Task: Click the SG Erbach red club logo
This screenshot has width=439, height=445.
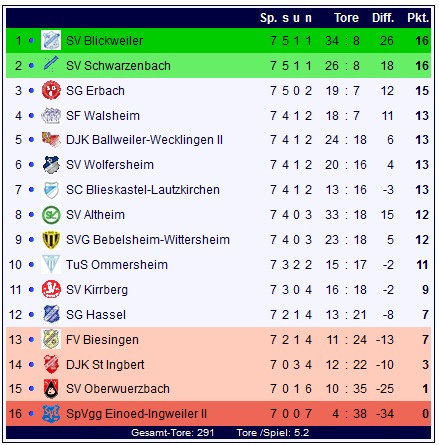Action: pos(51,90)
